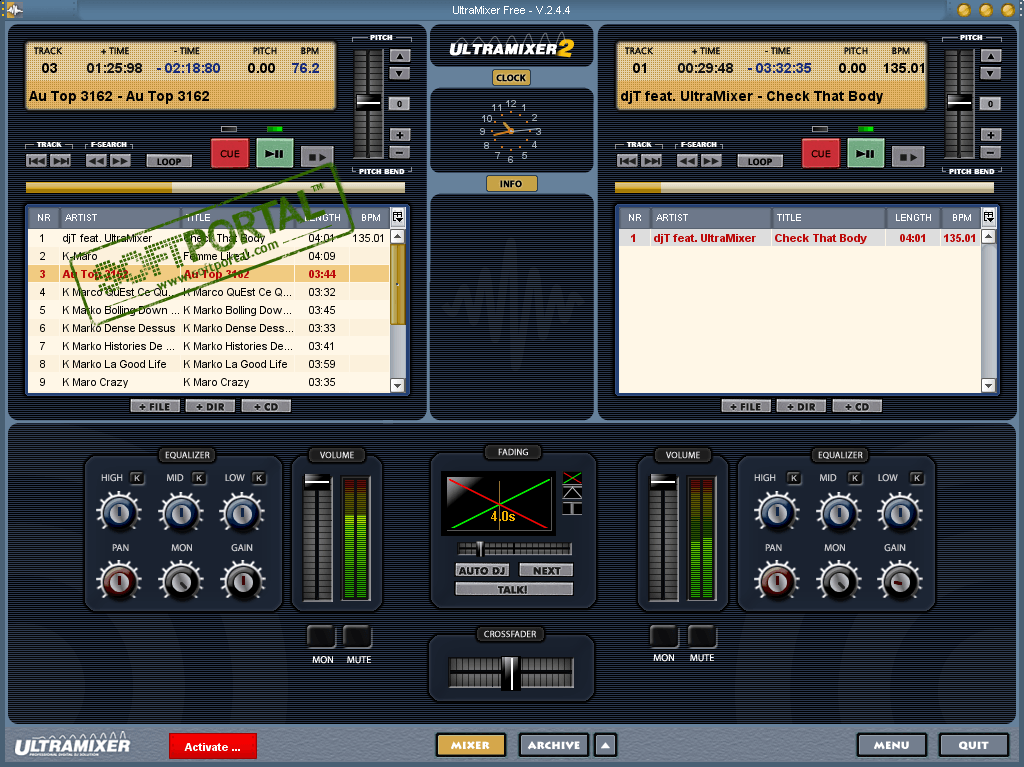The width and height of the screenshot is (1024, 767).
Task: Add a file to right playlist
Action: (746, 406)
